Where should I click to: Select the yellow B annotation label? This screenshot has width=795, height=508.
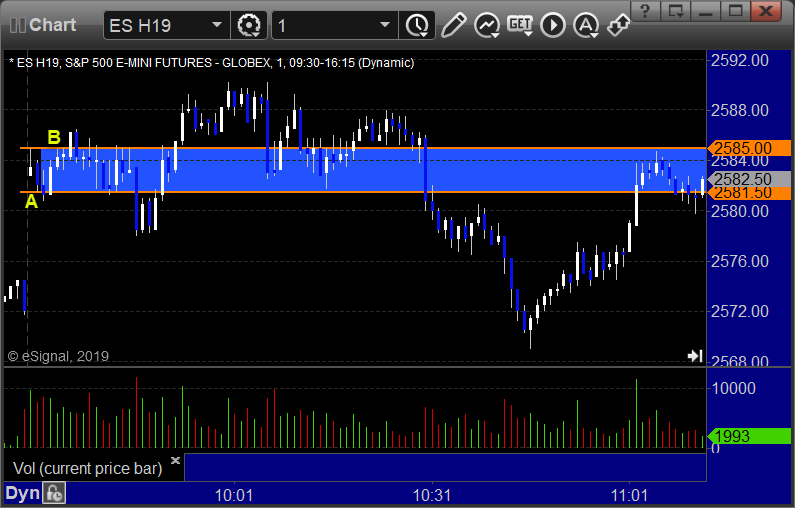[54, 137]
